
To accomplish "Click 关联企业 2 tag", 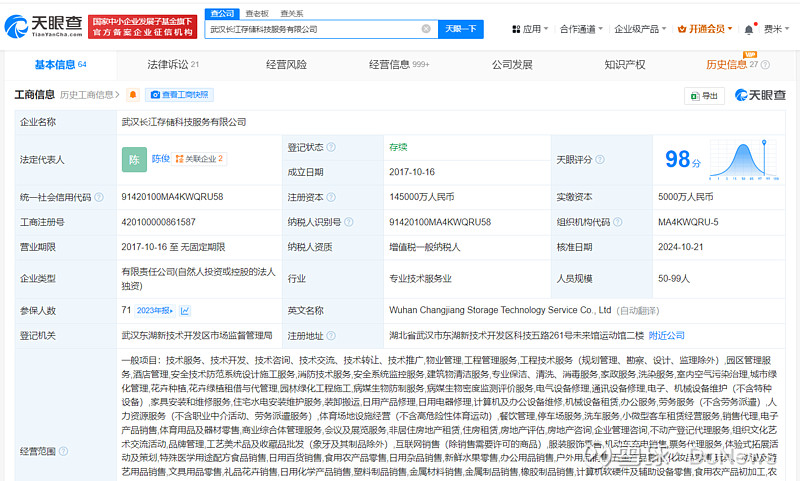I will point(199,159).
